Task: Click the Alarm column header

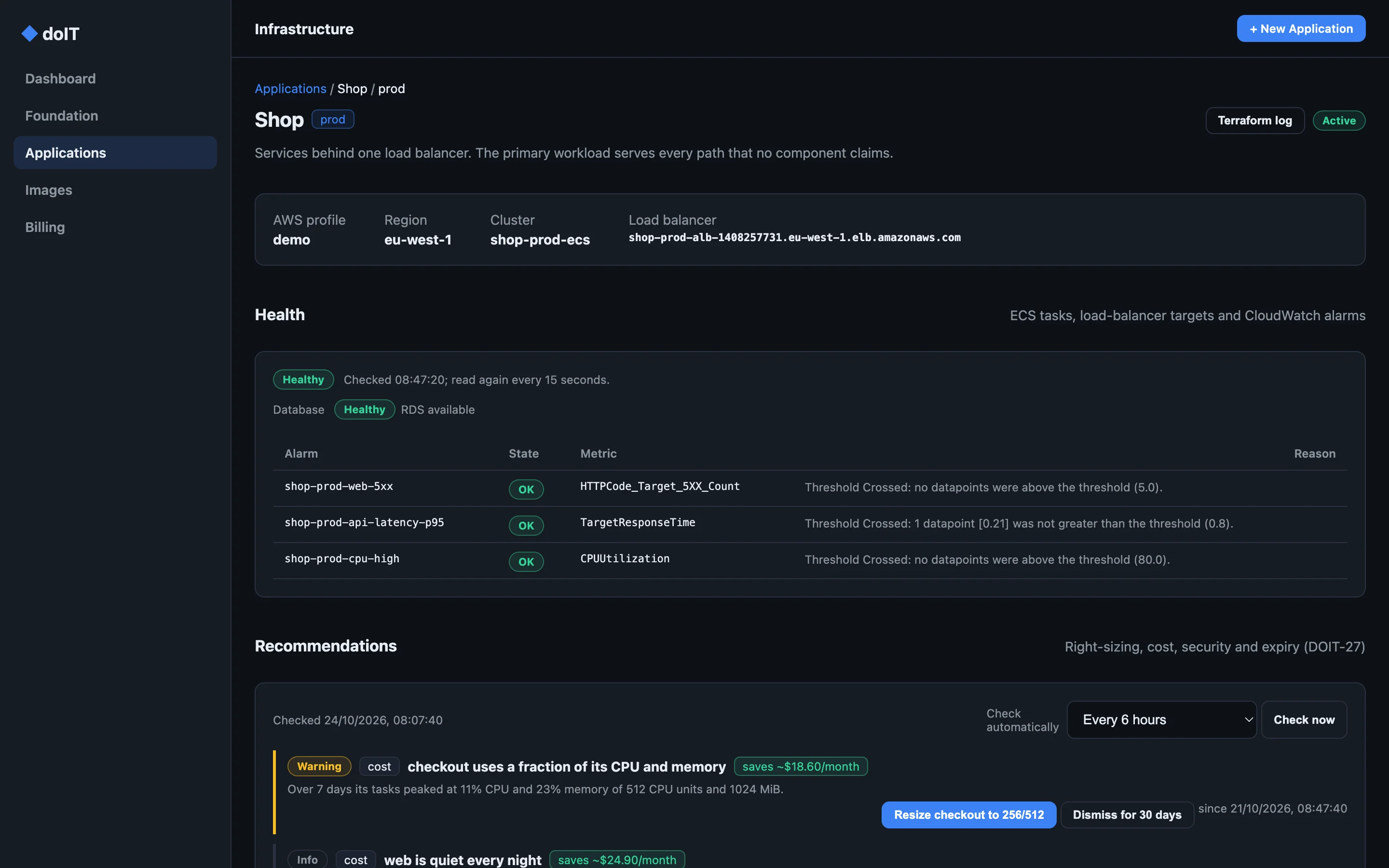Action: [x=301, y=453]
